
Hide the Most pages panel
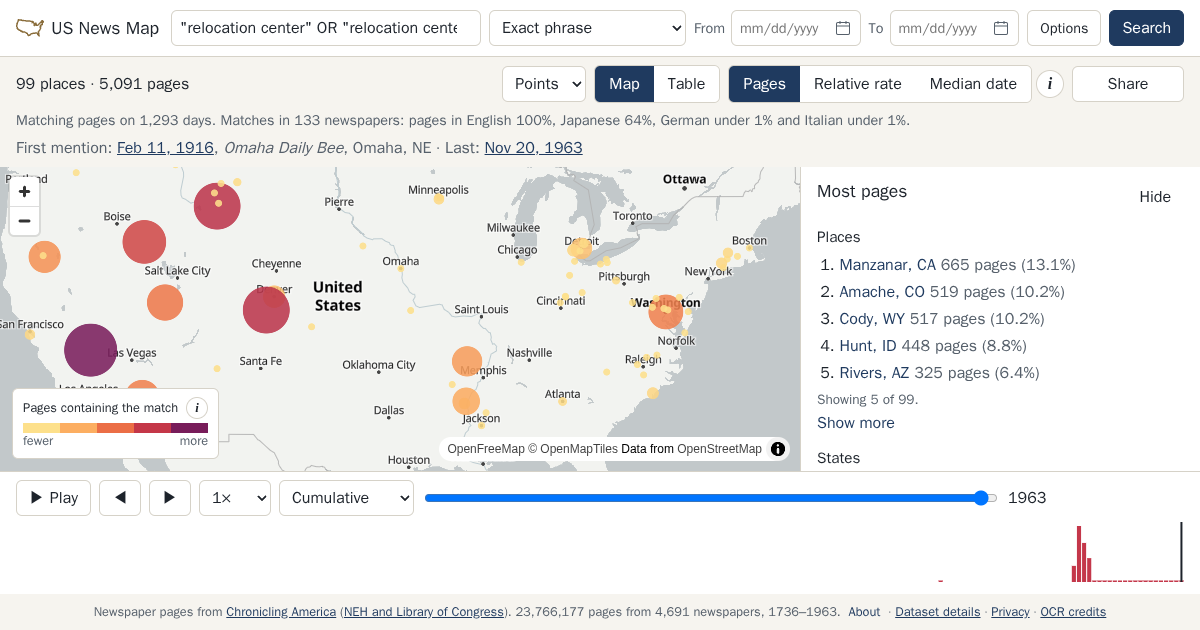pos(1155,197)
